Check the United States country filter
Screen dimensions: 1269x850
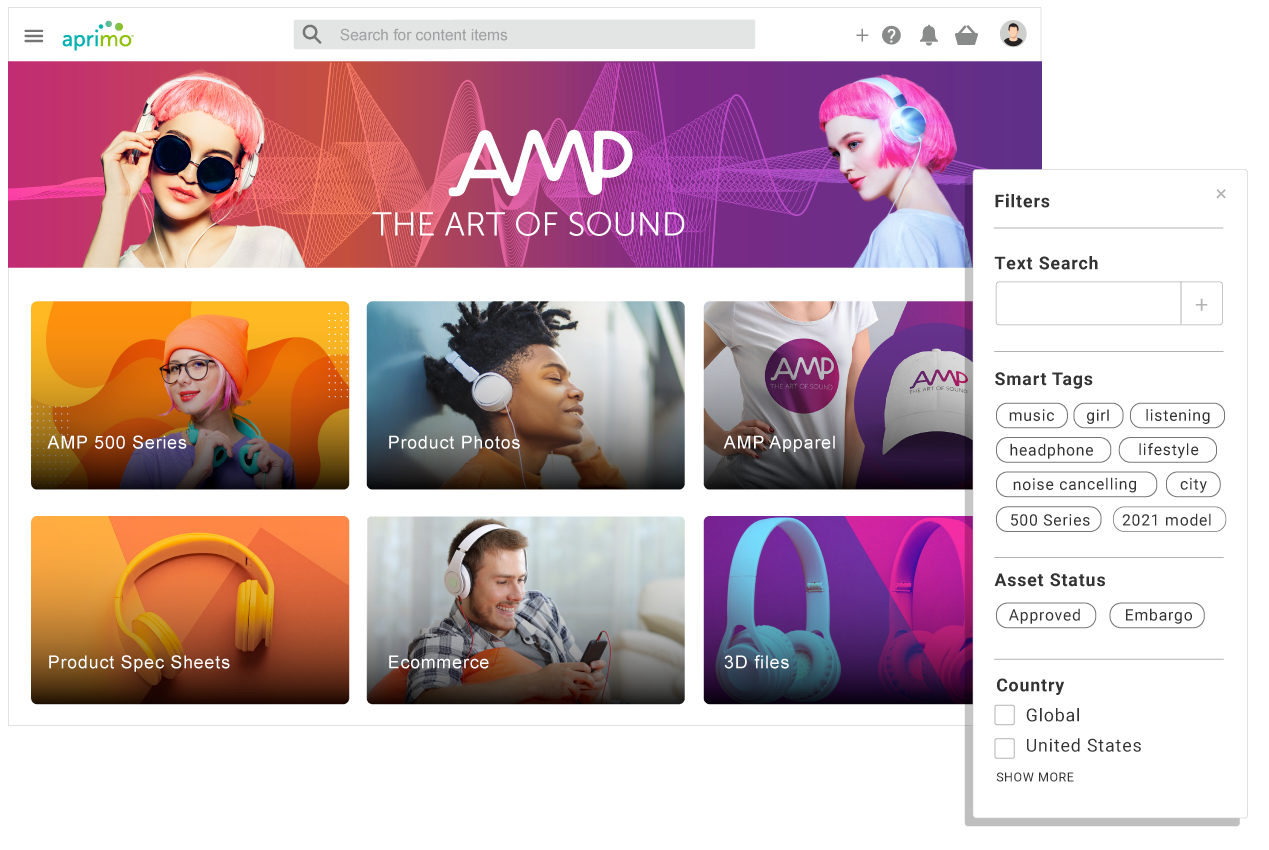[x=1004, y=747]
